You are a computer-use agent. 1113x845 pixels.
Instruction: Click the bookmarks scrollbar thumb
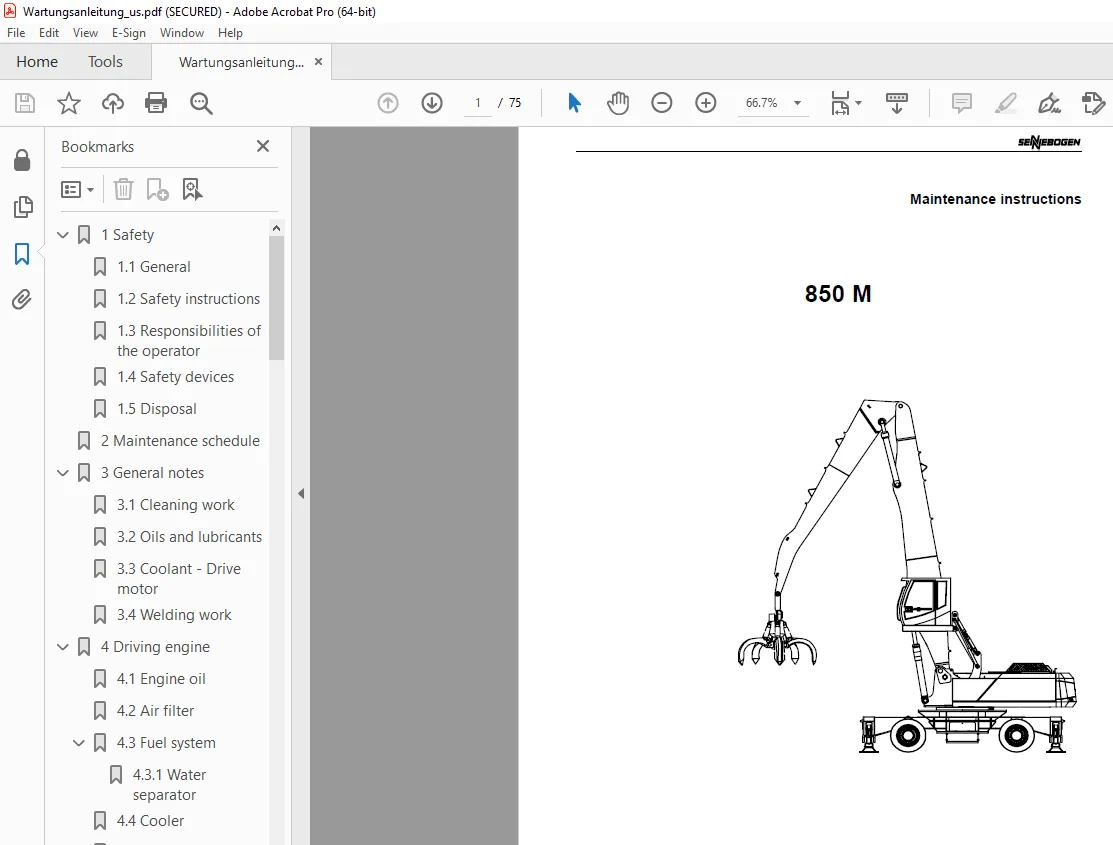click(277, 298)
